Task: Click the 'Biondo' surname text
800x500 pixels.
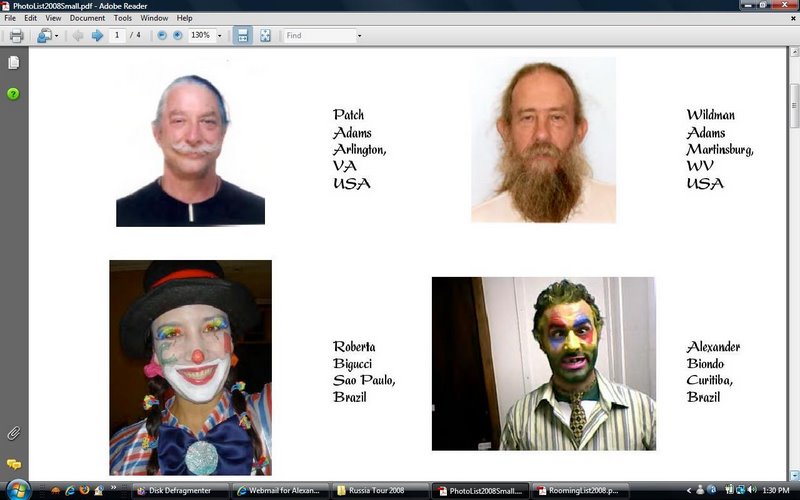Action: [x=705, y=364]
